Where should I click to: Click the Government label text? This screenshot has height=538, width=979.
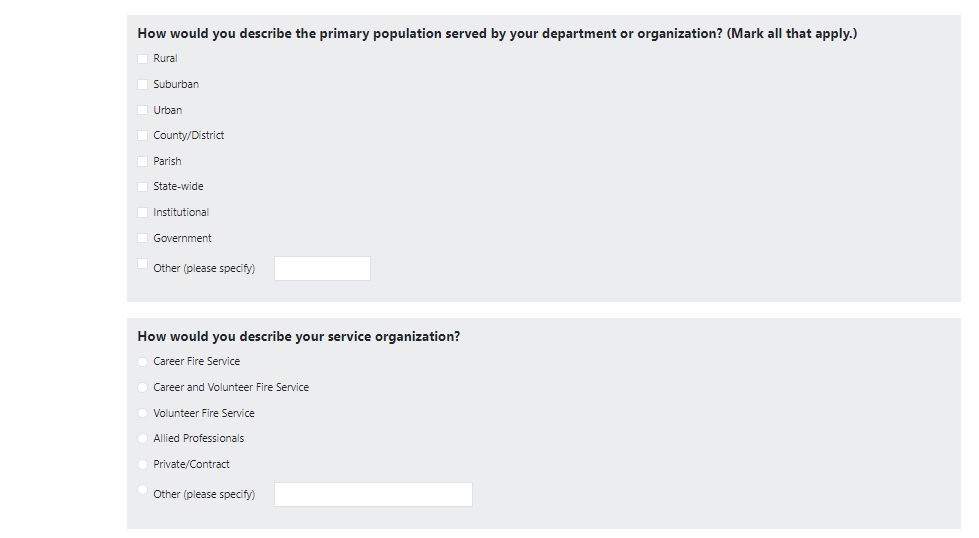[x=182, y=238]
